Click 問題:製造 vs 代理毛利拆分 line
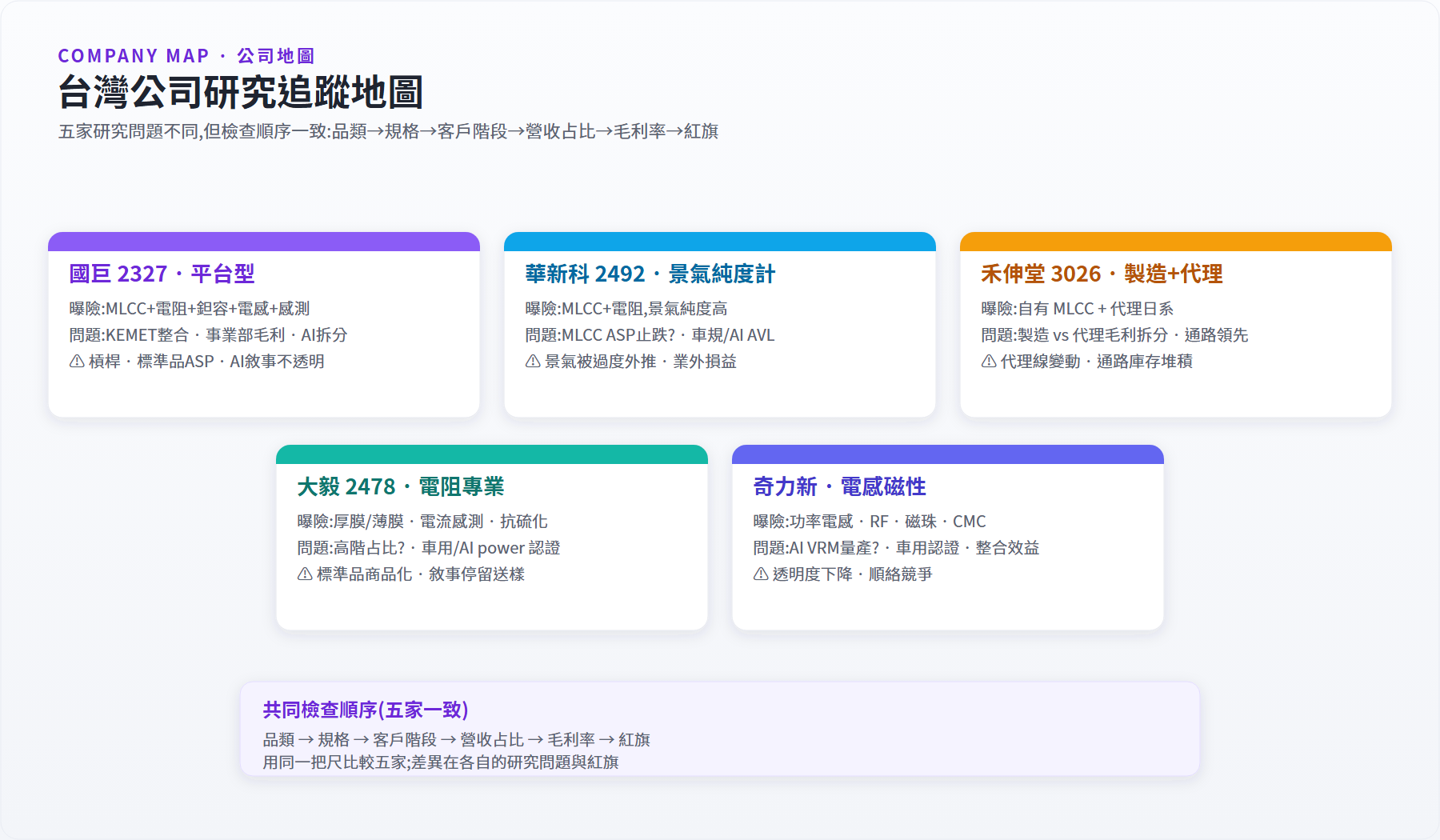 pos(1114,335)
